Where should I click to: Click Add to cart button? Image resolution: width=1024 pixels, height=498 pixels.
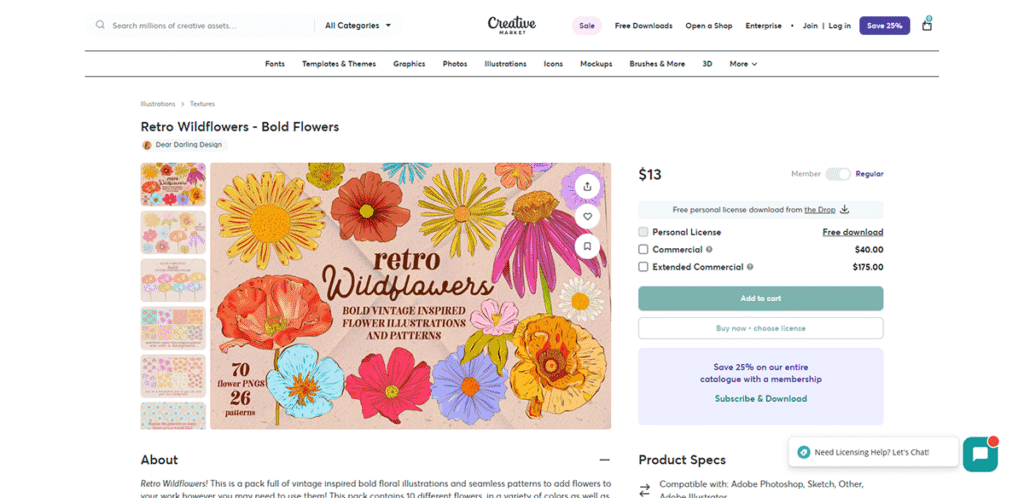tap(761, 298)
